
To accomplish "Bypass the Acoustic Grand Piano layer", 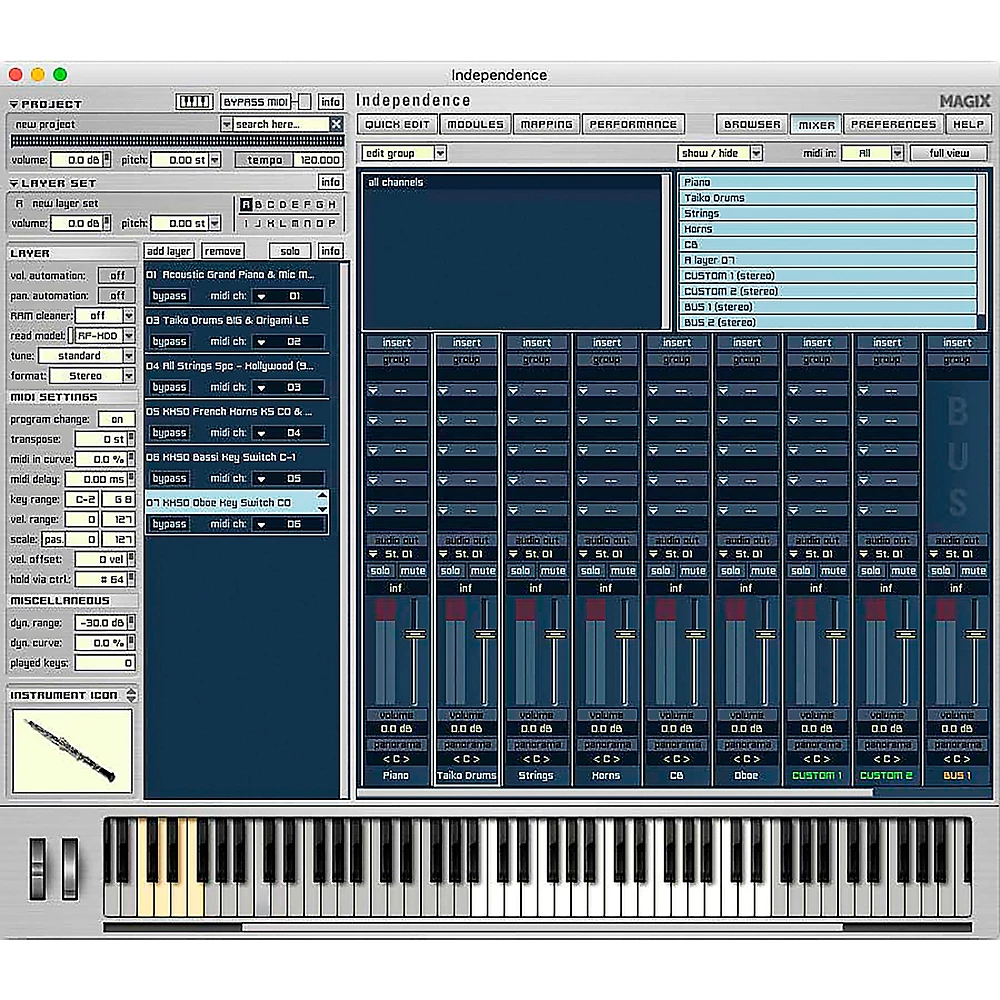I will pyautogui.click(x=169, y=295).
